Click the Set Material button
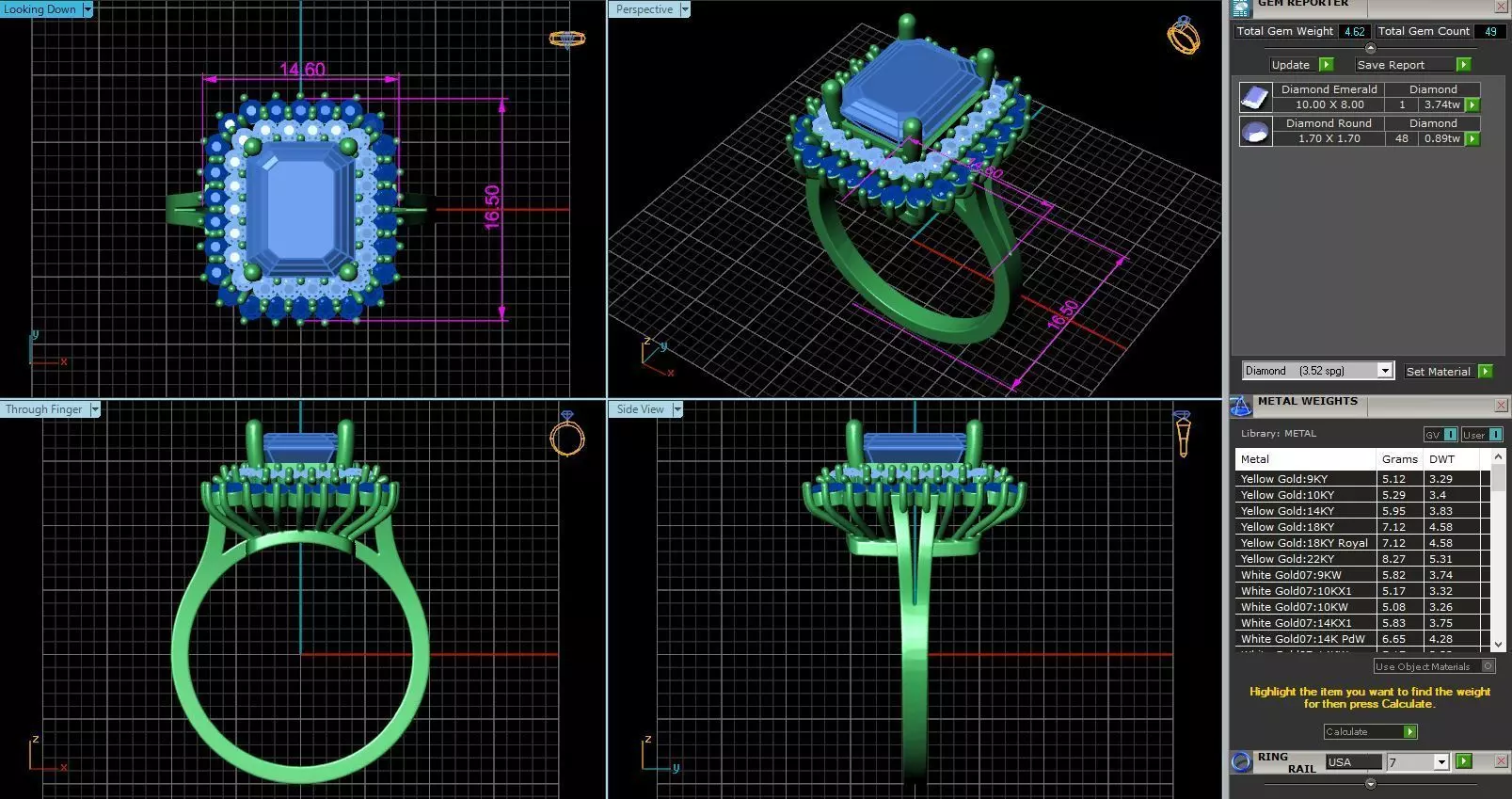The image size is (1512, 799). (1438, 372)
